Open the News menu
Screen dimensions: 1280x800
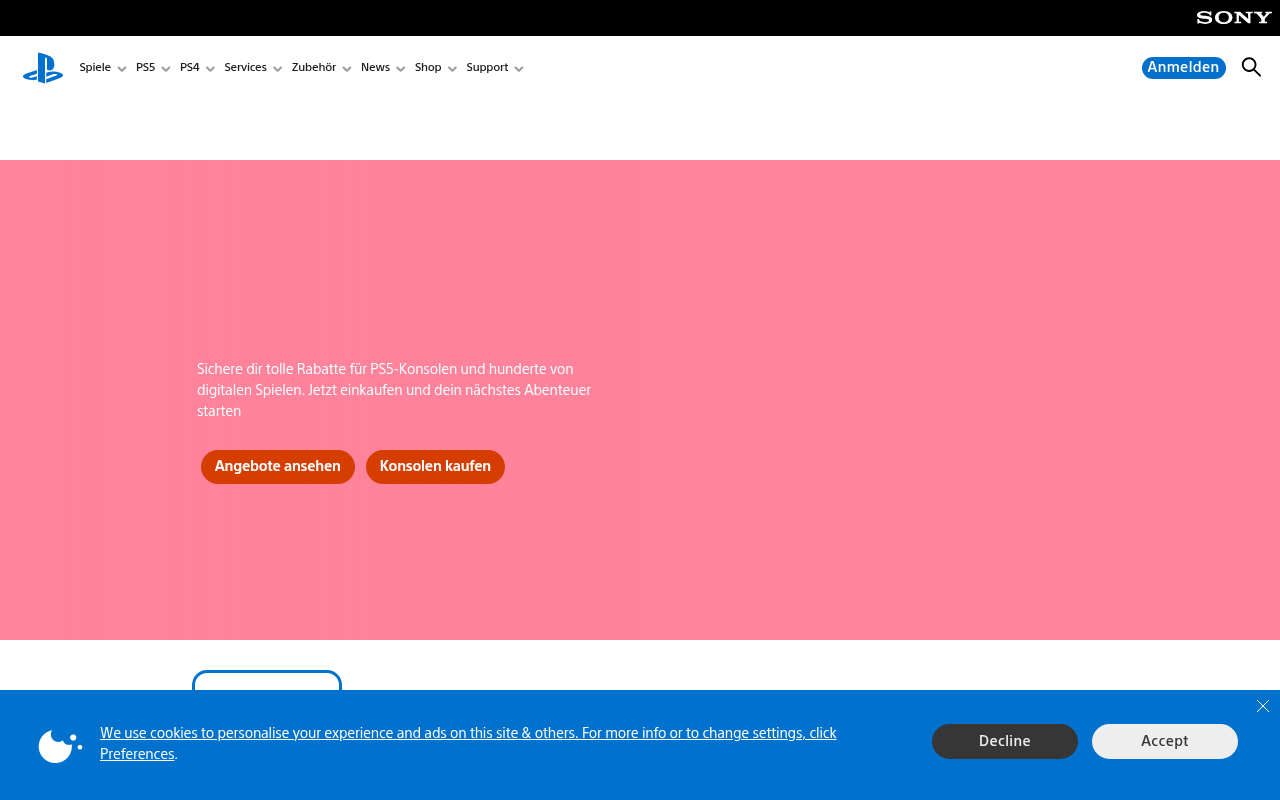pyautogui.click(x=384, y=68)
